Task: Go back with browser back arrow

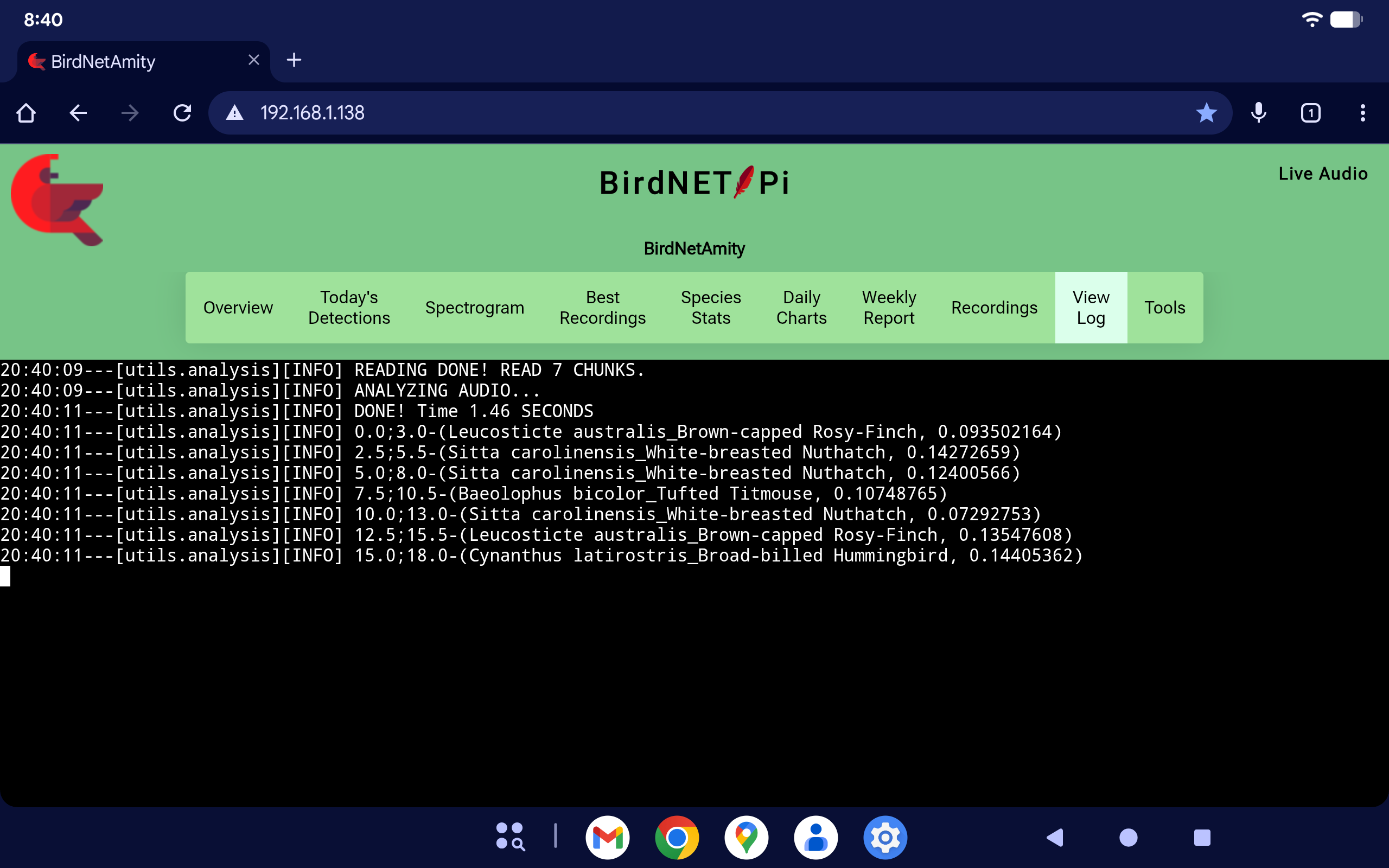Action: click(78, 112)
